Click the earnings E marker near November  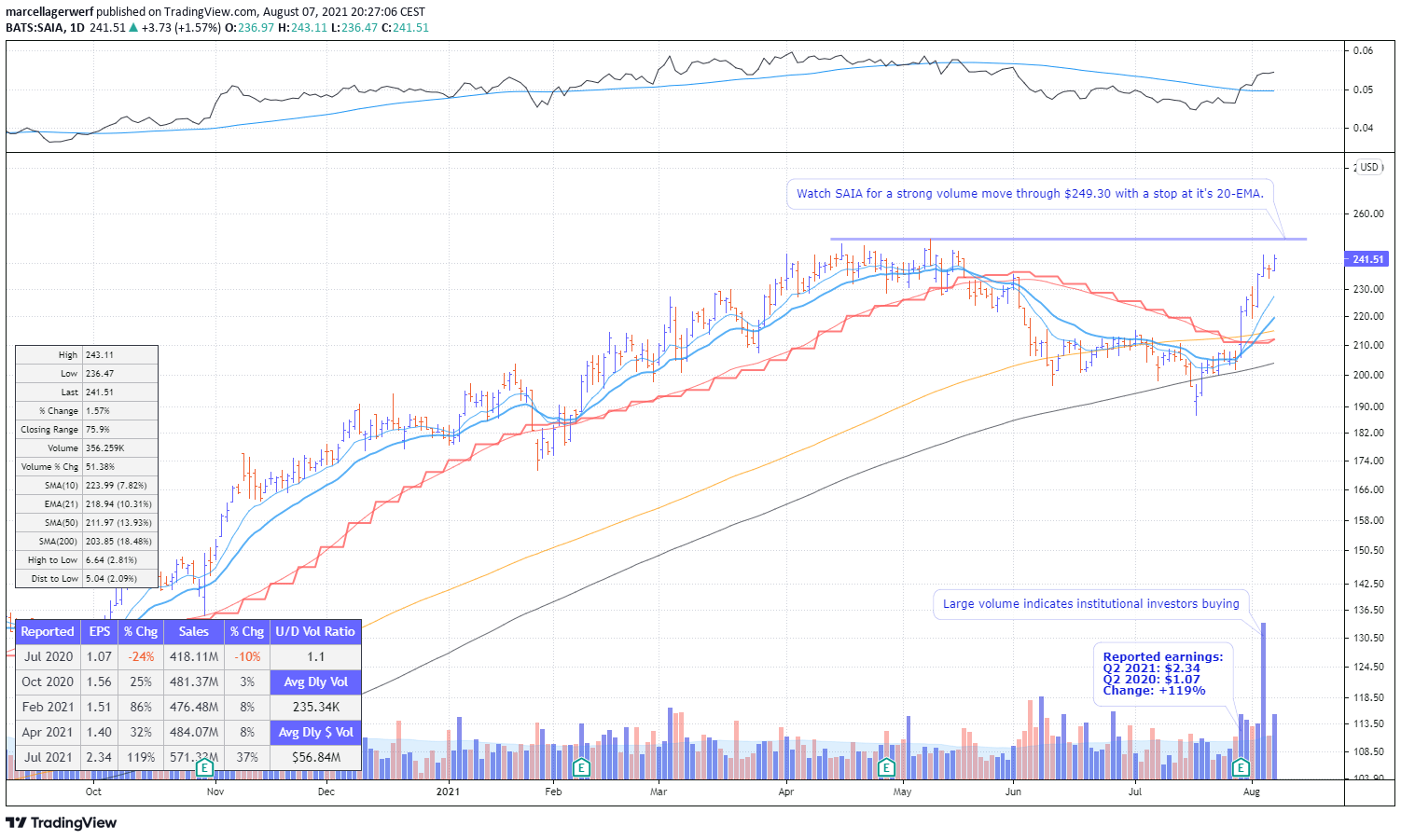click(205, 768)
